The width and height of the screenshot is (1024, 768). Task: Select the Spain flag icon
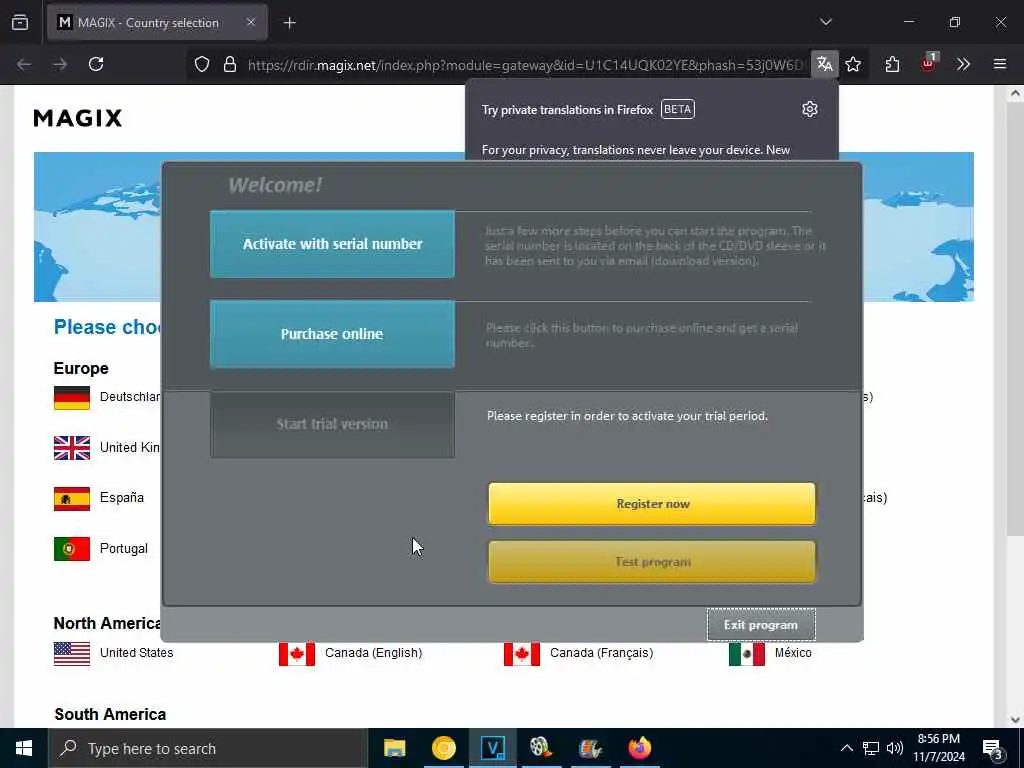point(72,499)
